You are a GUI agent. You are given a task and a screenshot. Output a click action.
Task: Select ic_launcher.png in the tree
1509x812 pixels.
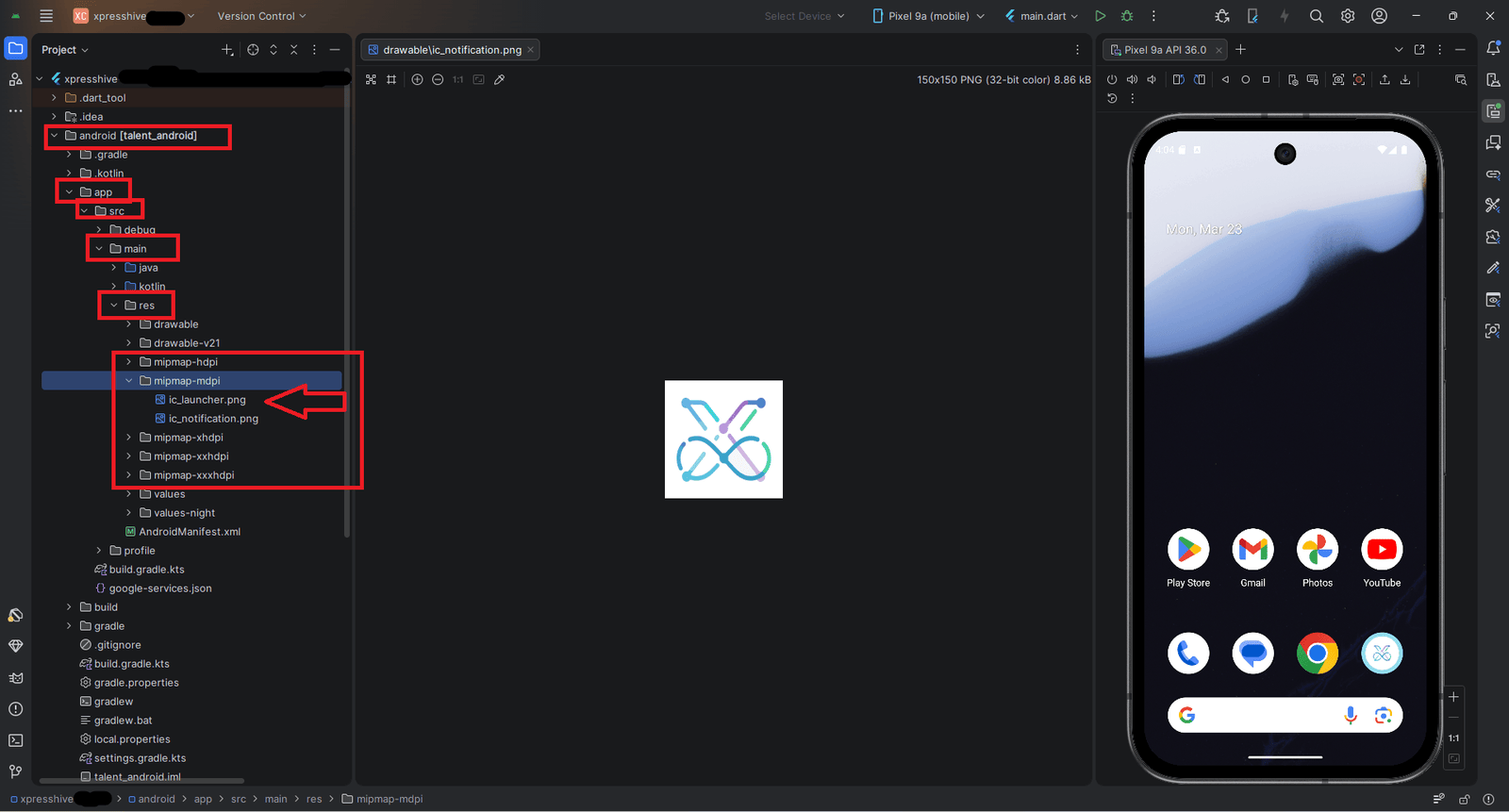tap(200, 400)
